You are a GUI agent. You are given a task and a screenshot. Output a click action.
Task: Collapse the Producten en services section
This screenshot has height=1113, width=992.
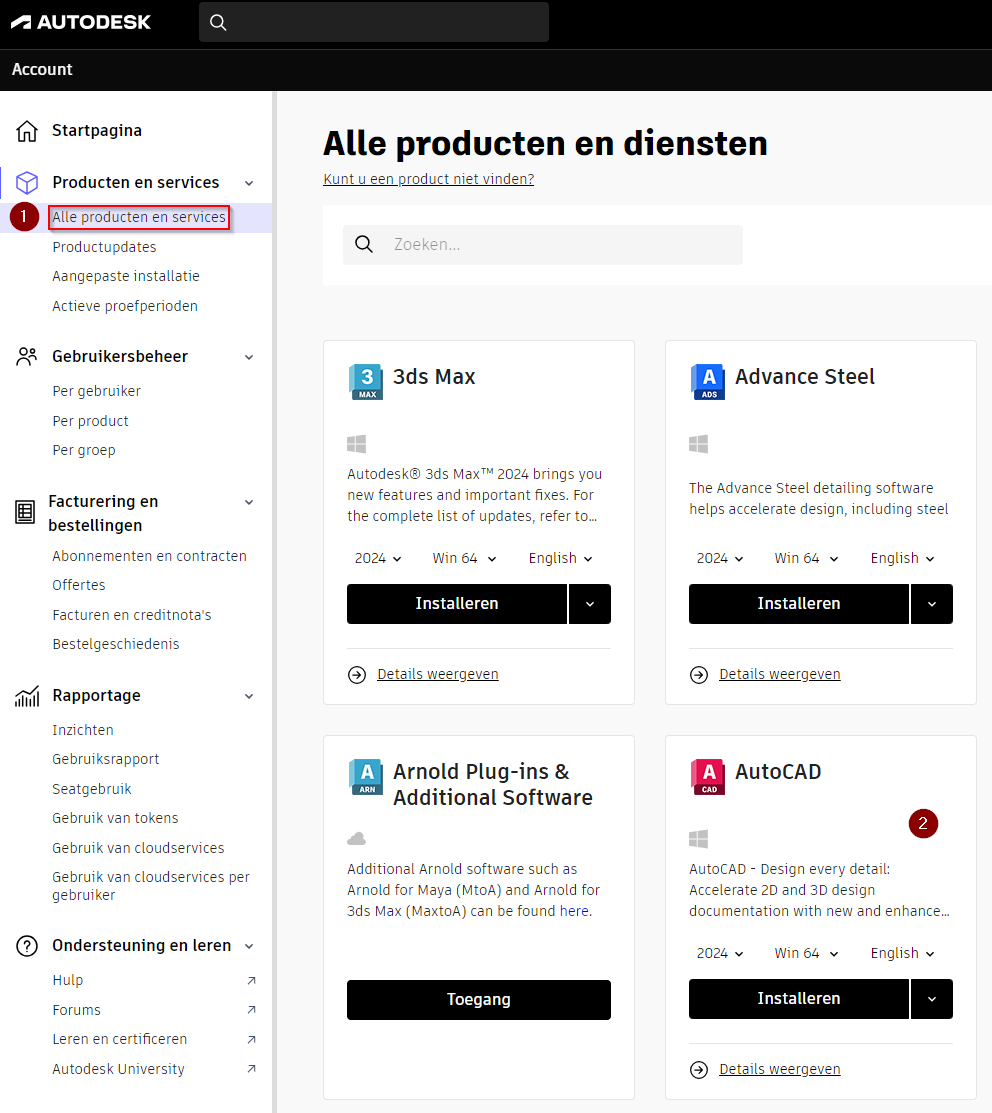point(249,183)
